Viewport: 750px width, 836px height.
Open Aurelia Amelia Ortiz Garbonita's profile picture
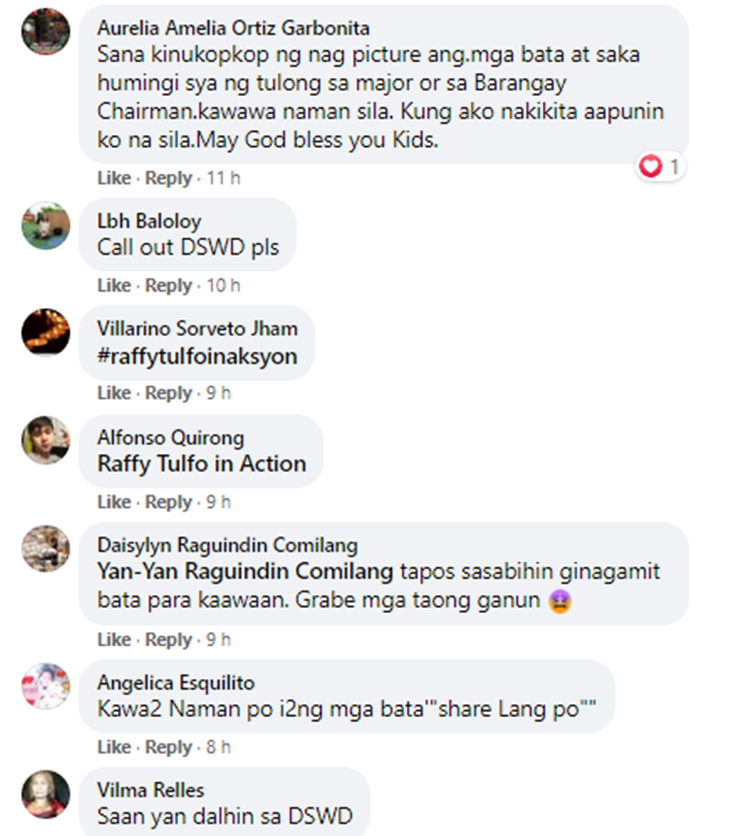point(46,31)
